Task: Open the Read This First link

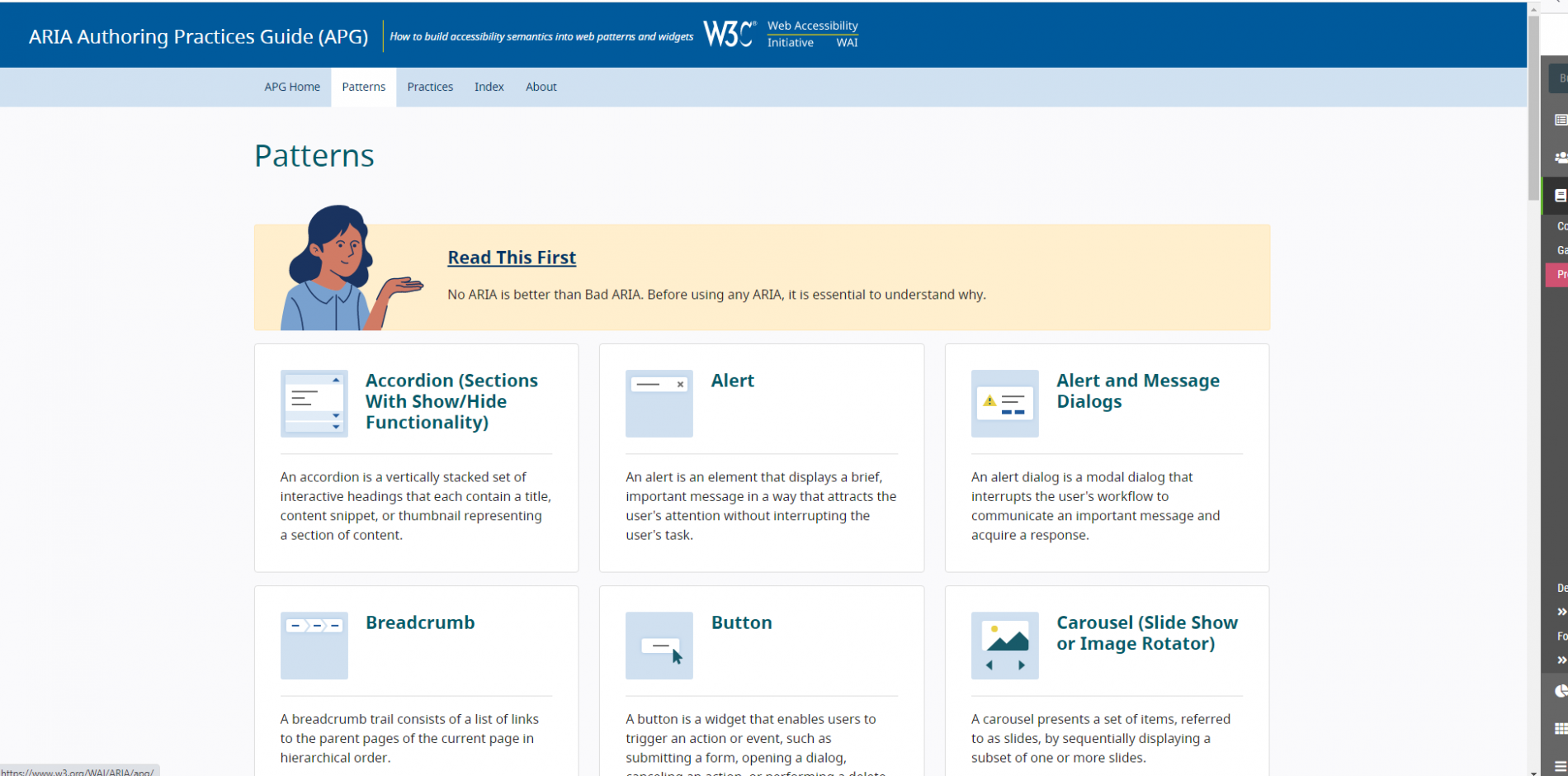Action: click(x=512, y=258)
